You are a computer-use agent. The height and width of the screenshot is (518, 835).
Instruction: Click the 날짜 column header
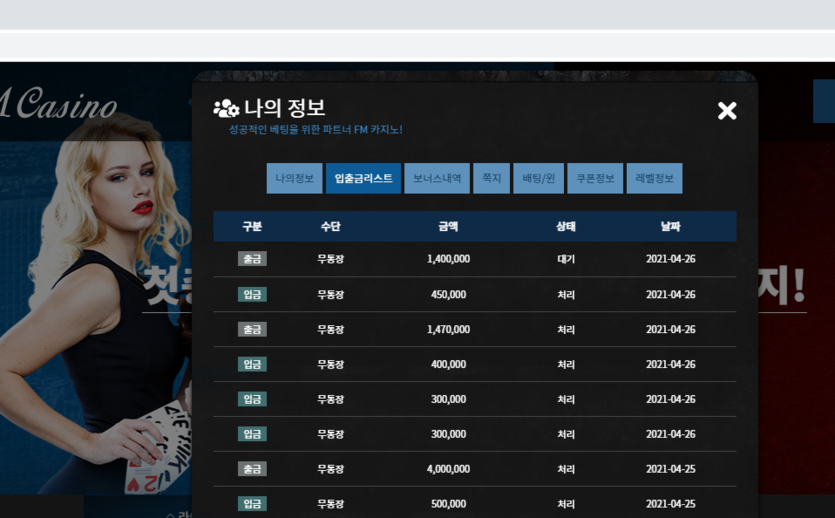tap(670, 226)
